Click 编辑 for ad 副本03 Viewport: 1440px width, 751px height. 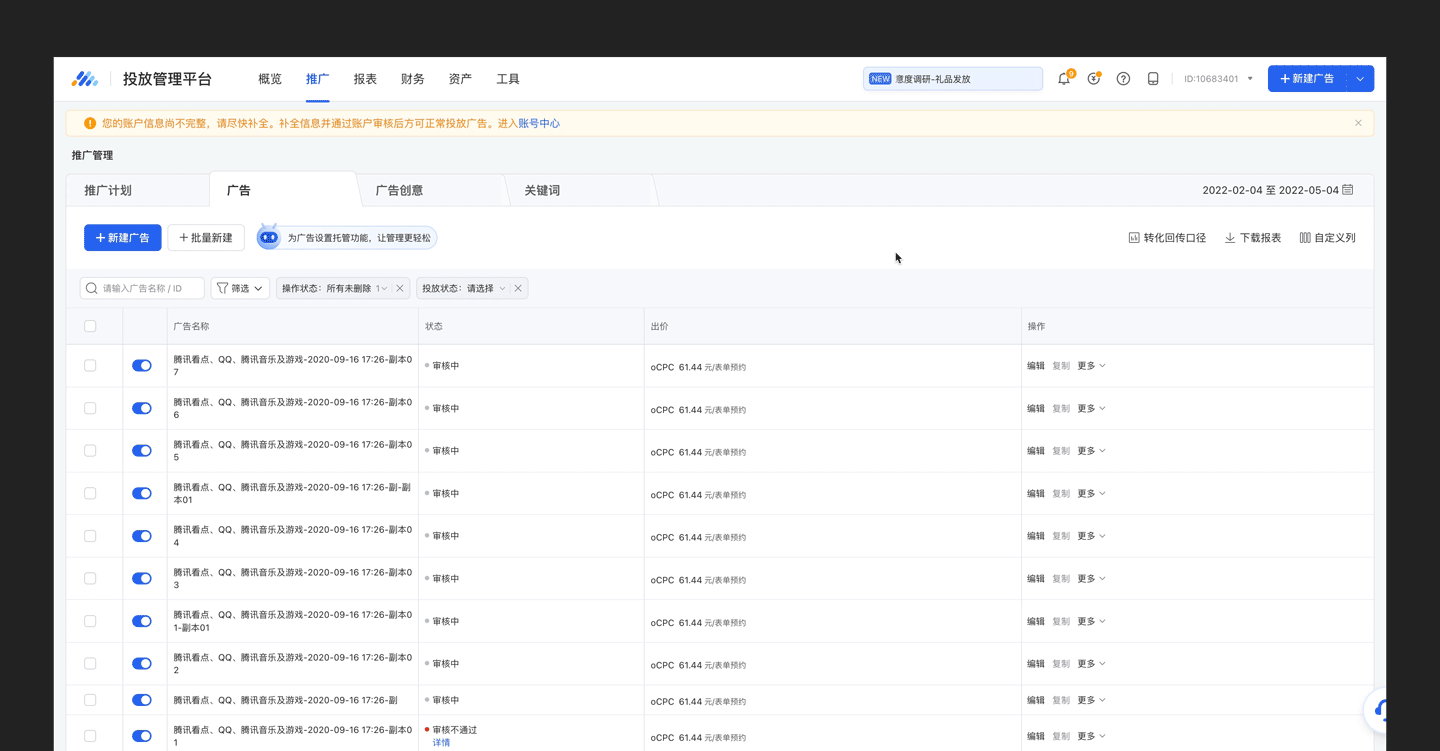[1036, 579]
